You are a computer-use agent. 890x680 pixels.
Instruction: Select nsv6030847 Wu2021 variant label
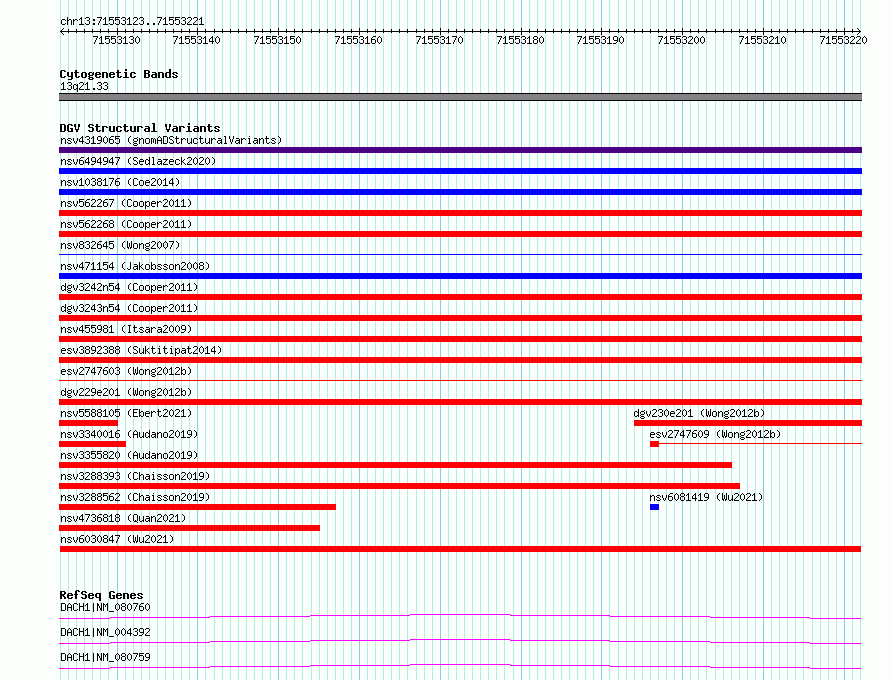117,539
